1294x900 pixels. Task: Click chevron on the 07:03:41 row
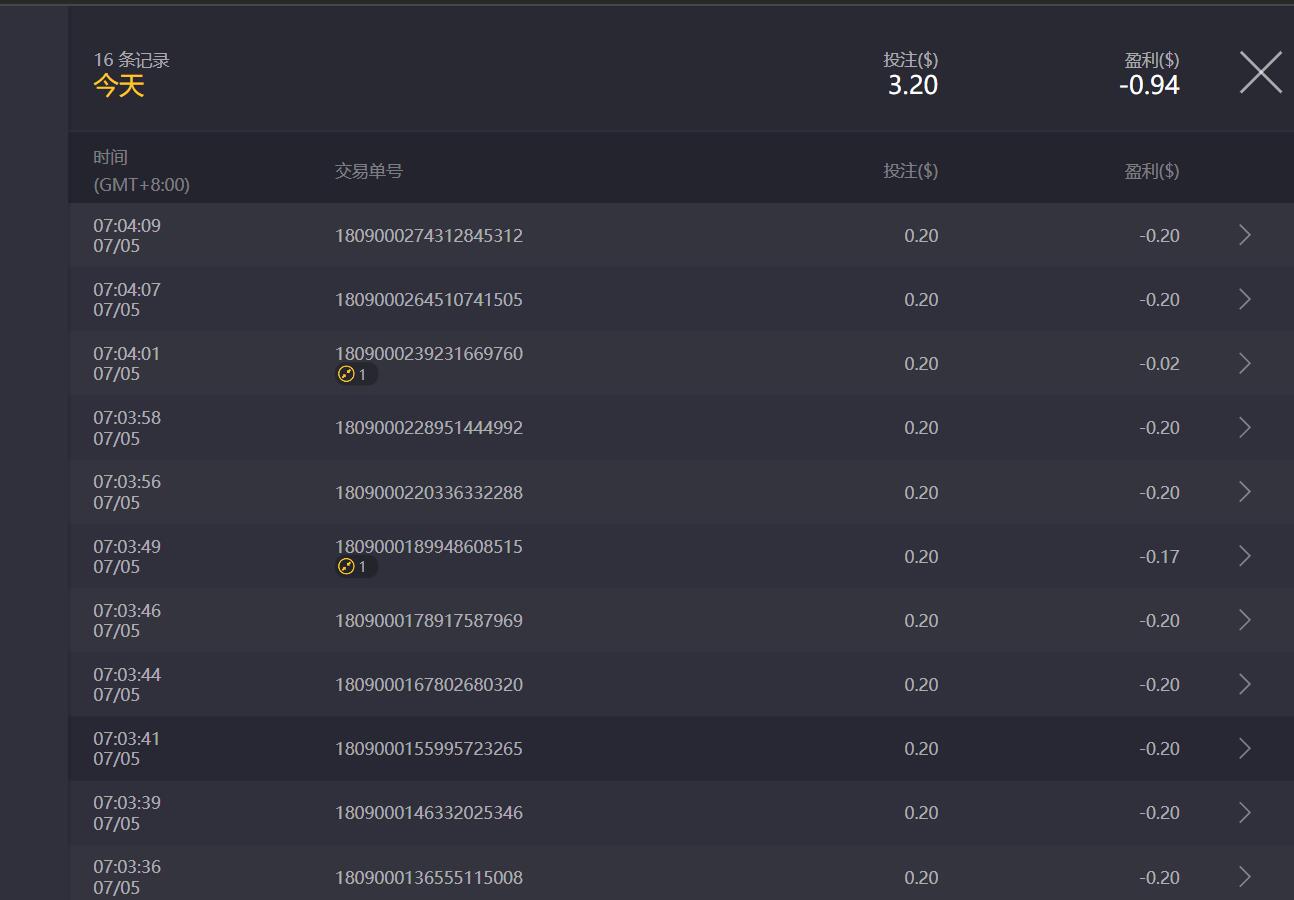point(1245,748)
